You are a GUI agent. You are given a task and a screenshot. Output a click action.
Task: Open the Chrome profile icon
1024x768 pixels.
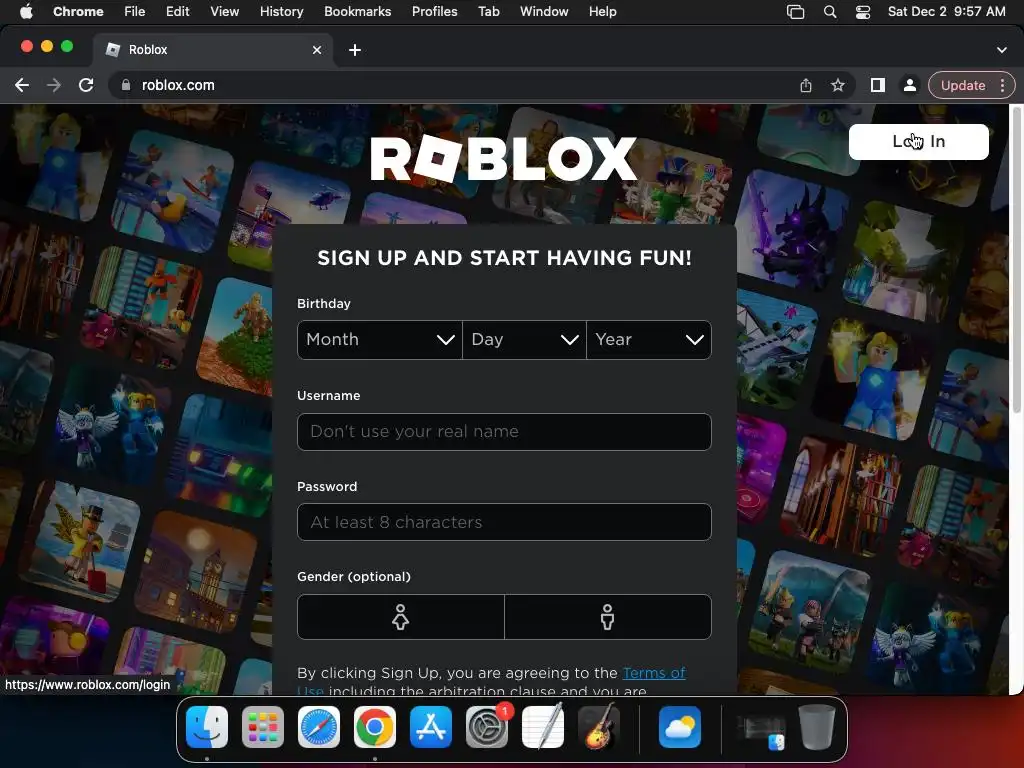pyautogui.click(x=909, y=86)
